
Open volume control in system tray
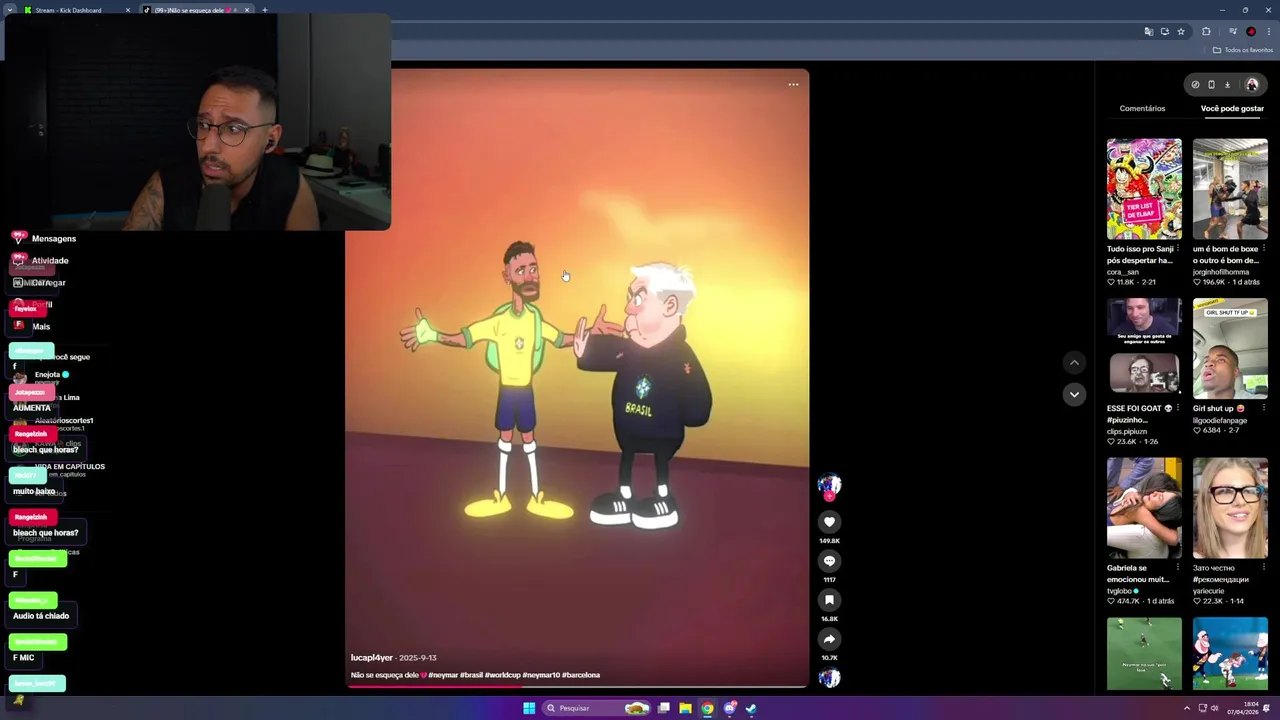click(x=1215, y=708)
